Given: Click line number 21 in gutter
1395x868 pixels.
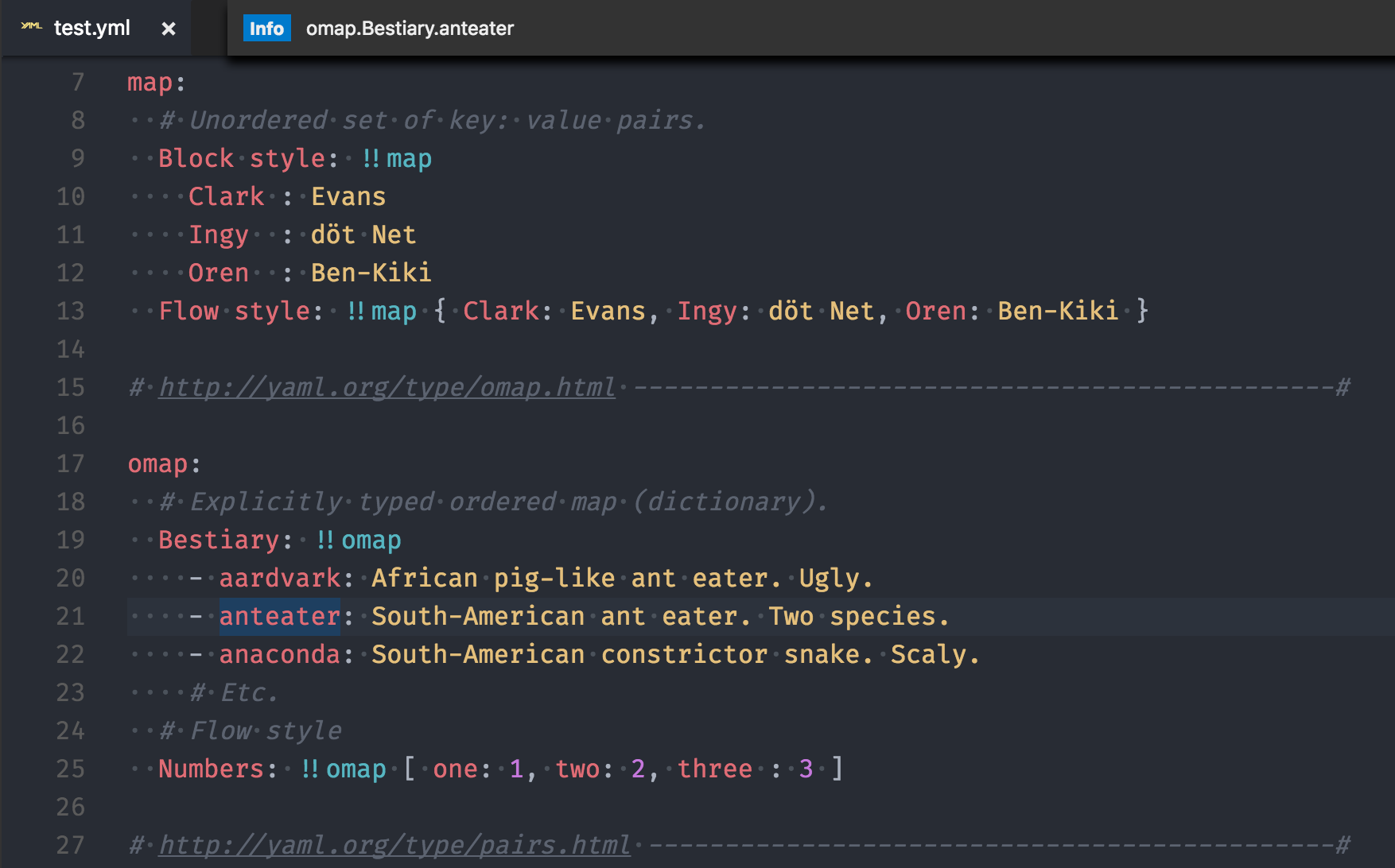Looking at the screenshot, I should pos(71,616).
